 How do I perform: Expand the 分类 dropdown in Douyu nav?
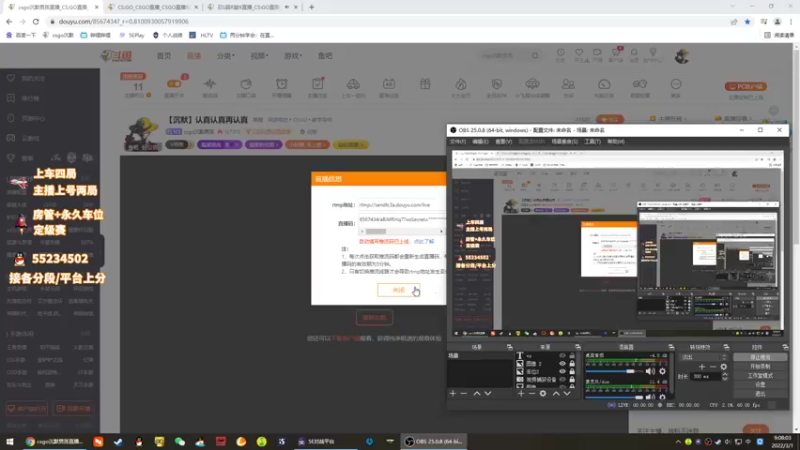(226, 56)
